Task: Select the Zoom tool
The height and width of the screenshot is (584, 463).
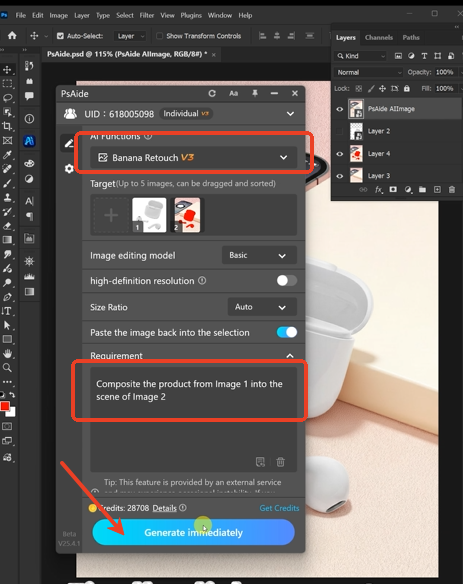Action: 7,368
